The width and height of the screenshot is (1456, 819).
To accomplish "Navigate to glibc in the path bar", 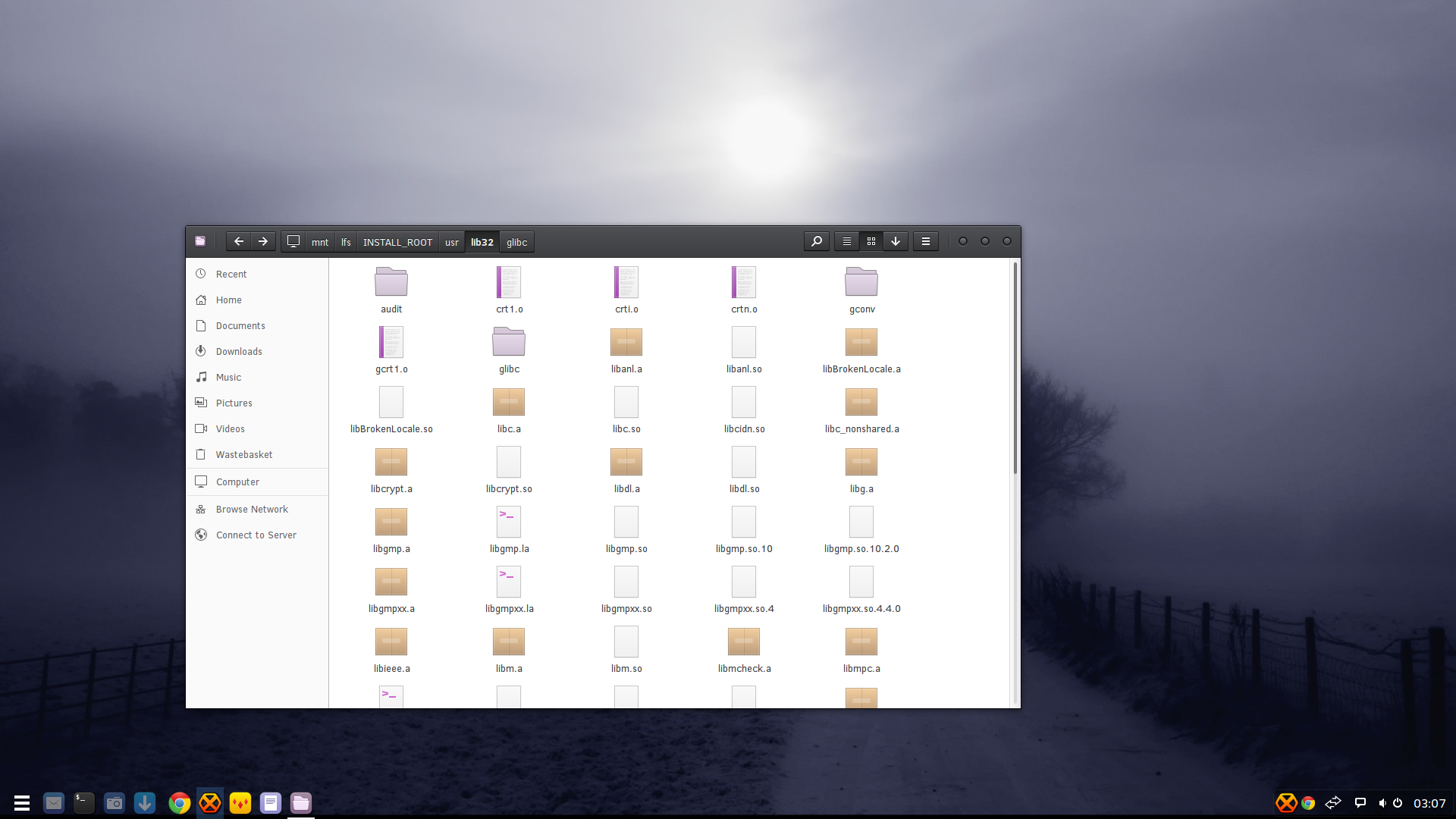I will [517, 243].
